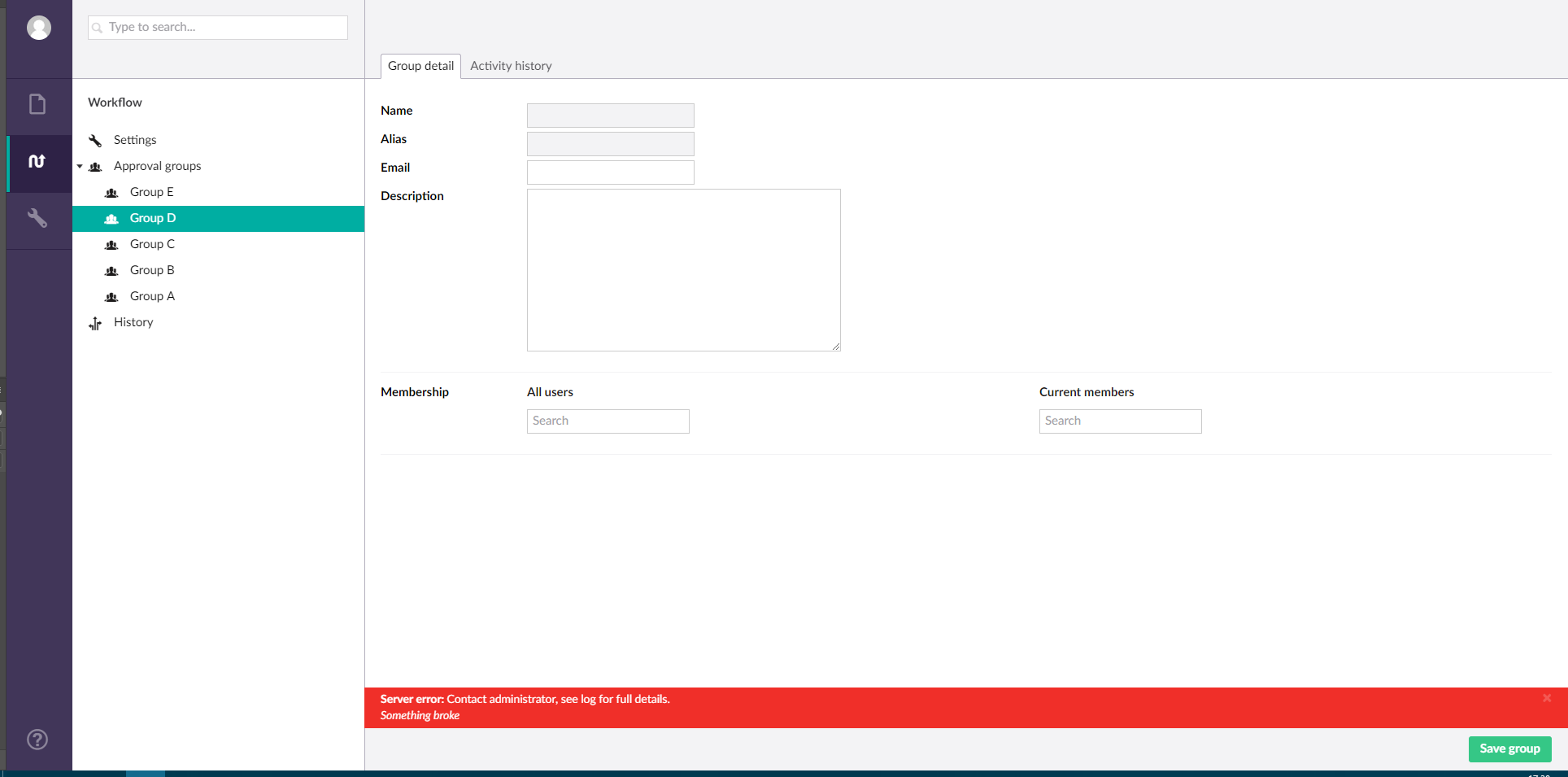This screenshot has width=1568, height=777.
Task: Click into the Email field
Action: click(611, 172)
